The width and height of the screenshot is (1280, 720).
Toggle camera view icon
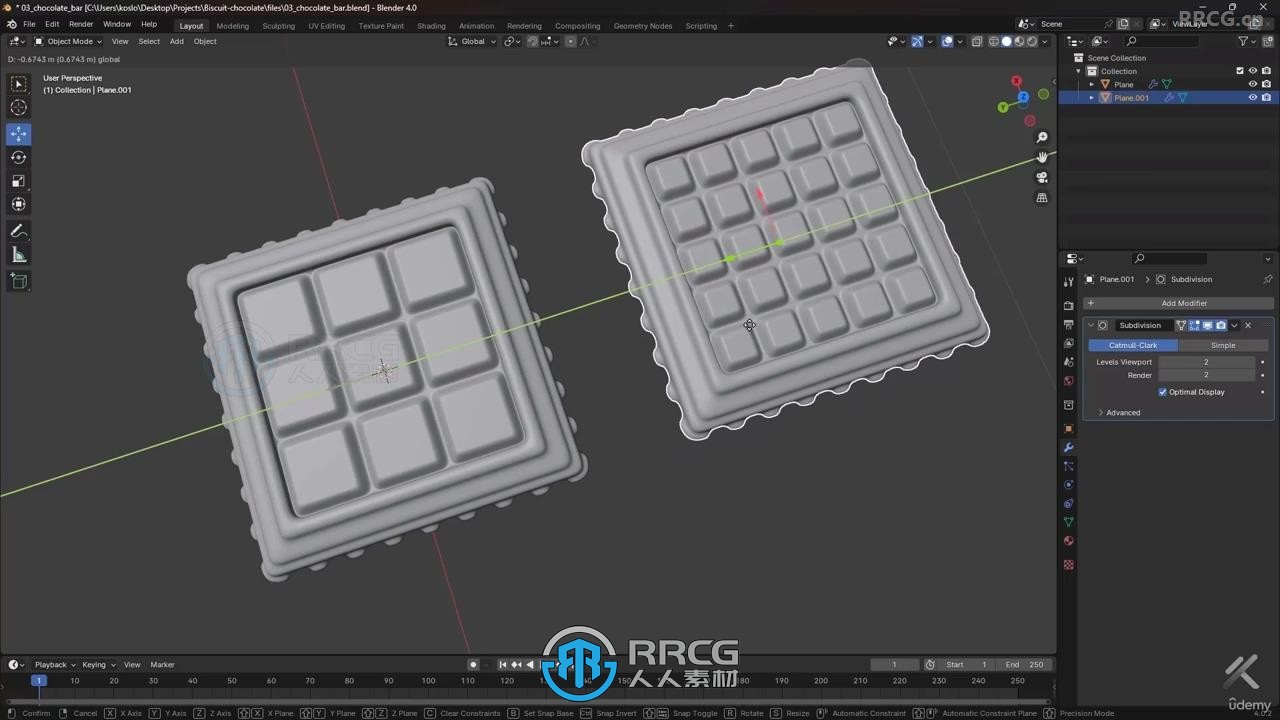tap(1042, 177)
